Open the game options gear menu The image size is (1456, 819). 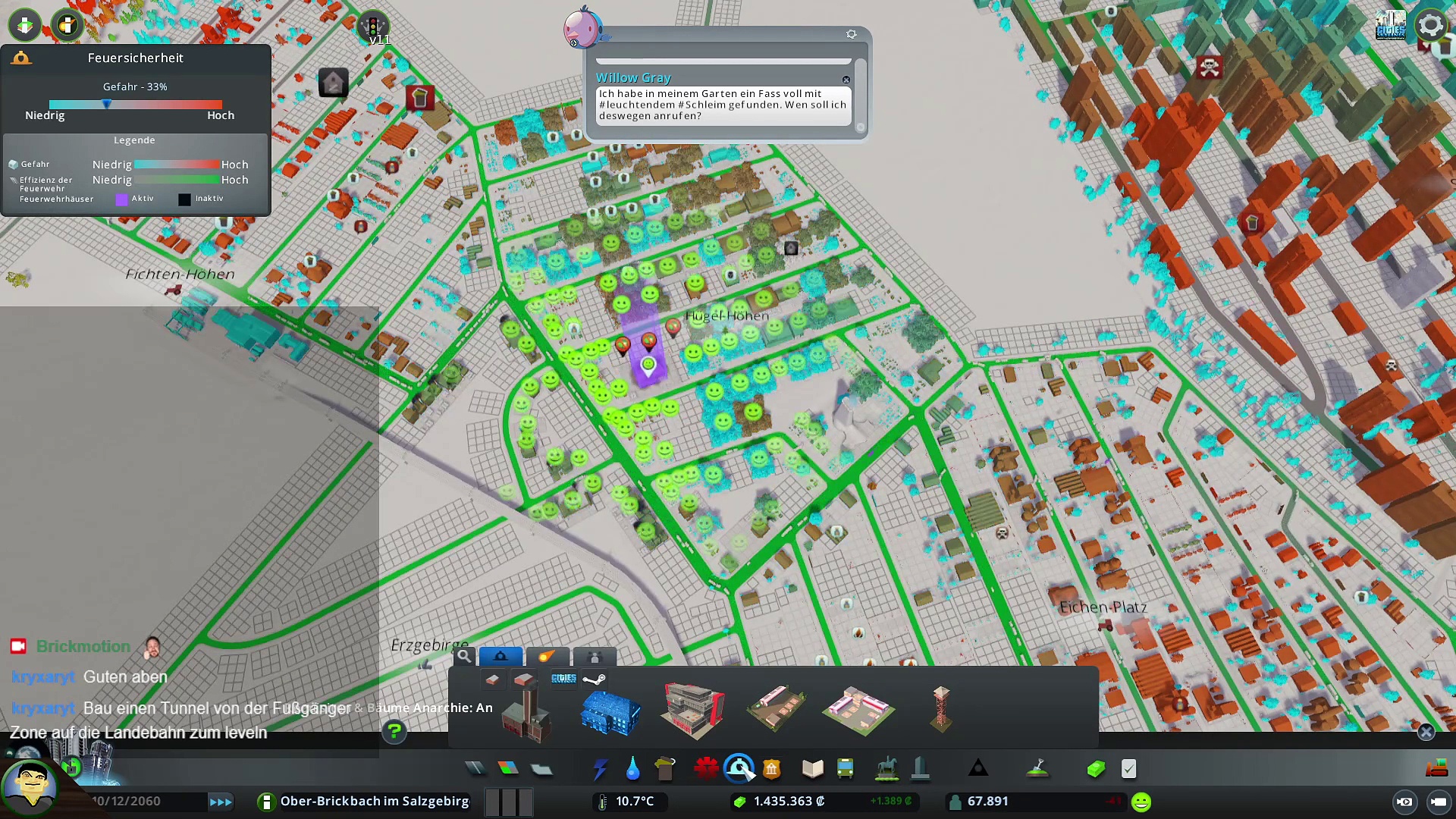(x=1430, y=25)
